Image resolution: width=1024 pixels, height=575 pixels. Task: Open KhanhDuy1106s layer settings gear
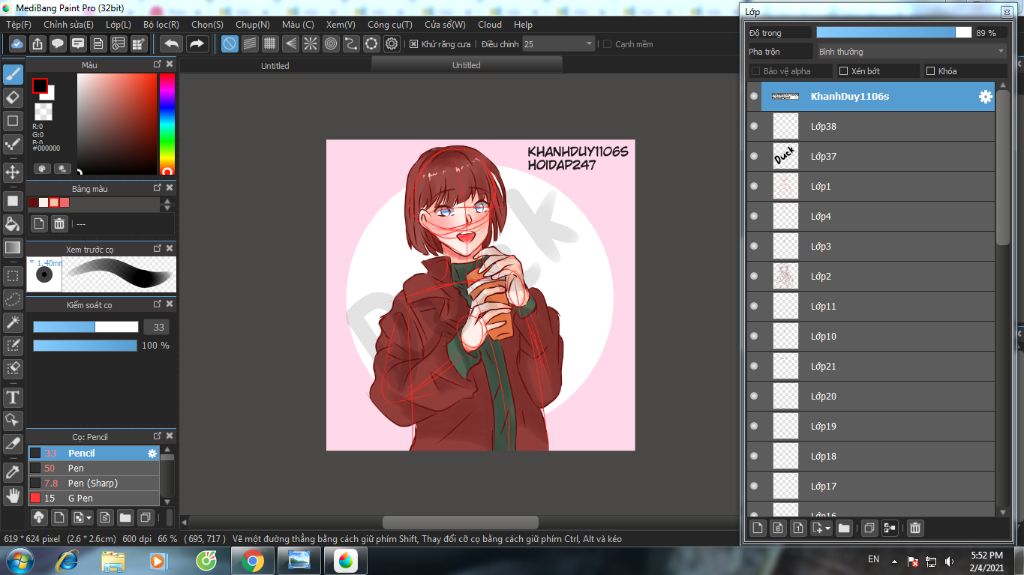[x=985, y=97]
